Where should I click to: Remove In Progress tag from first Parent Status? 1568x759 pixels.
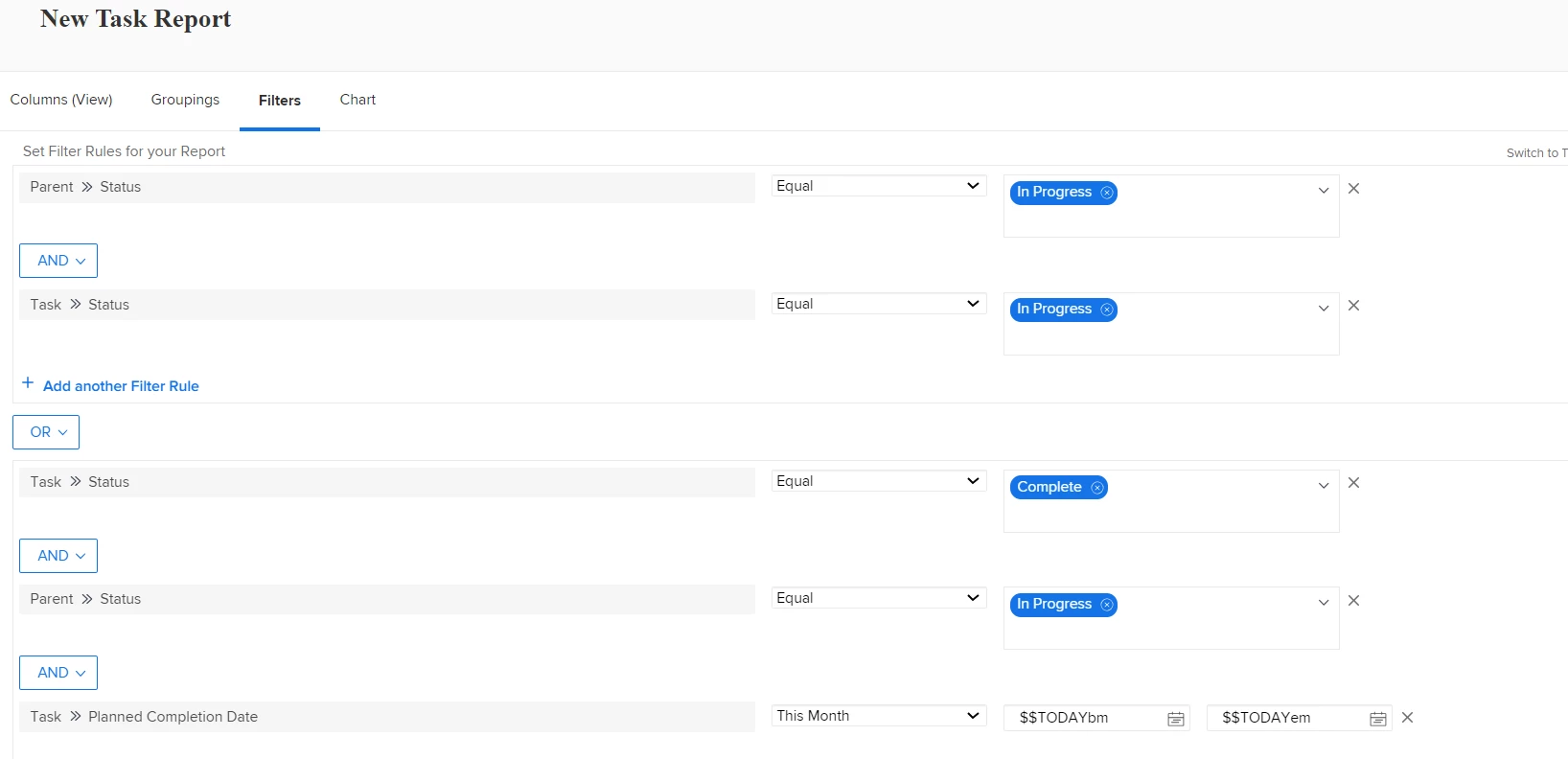1107,193
